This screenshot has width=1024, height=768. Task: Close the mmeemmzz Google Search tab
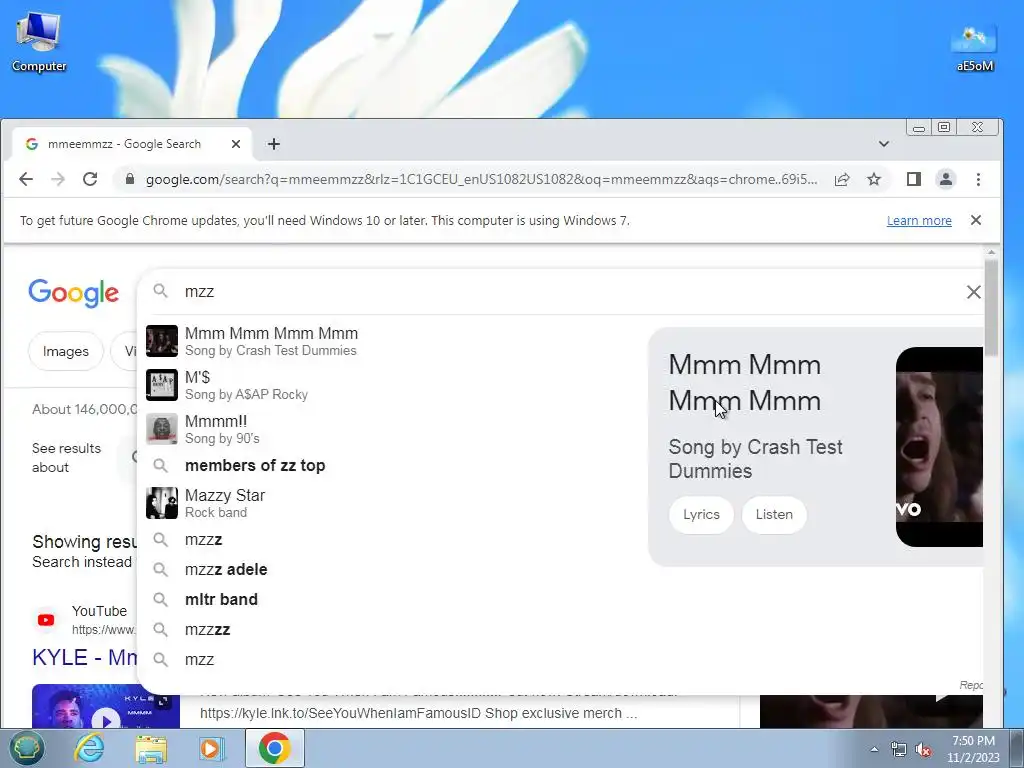tap(236, 144)
